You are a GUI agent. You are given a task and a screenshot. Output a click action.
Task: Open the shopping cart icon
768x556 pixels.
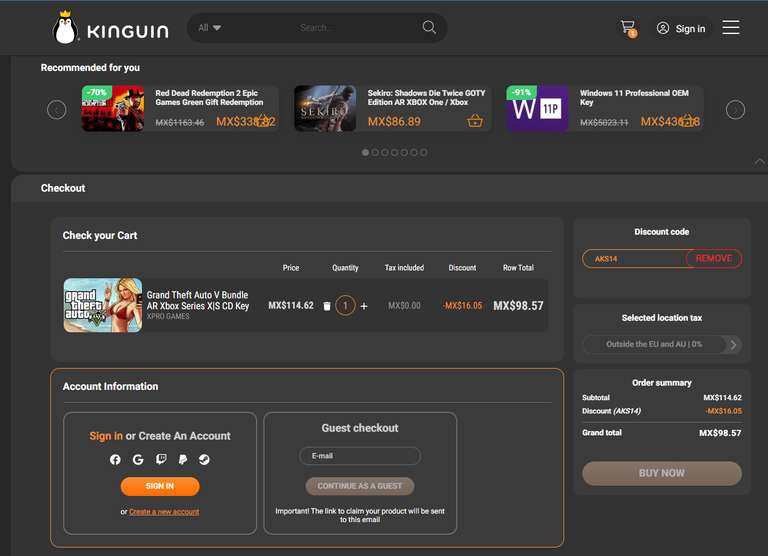[628, 28]
